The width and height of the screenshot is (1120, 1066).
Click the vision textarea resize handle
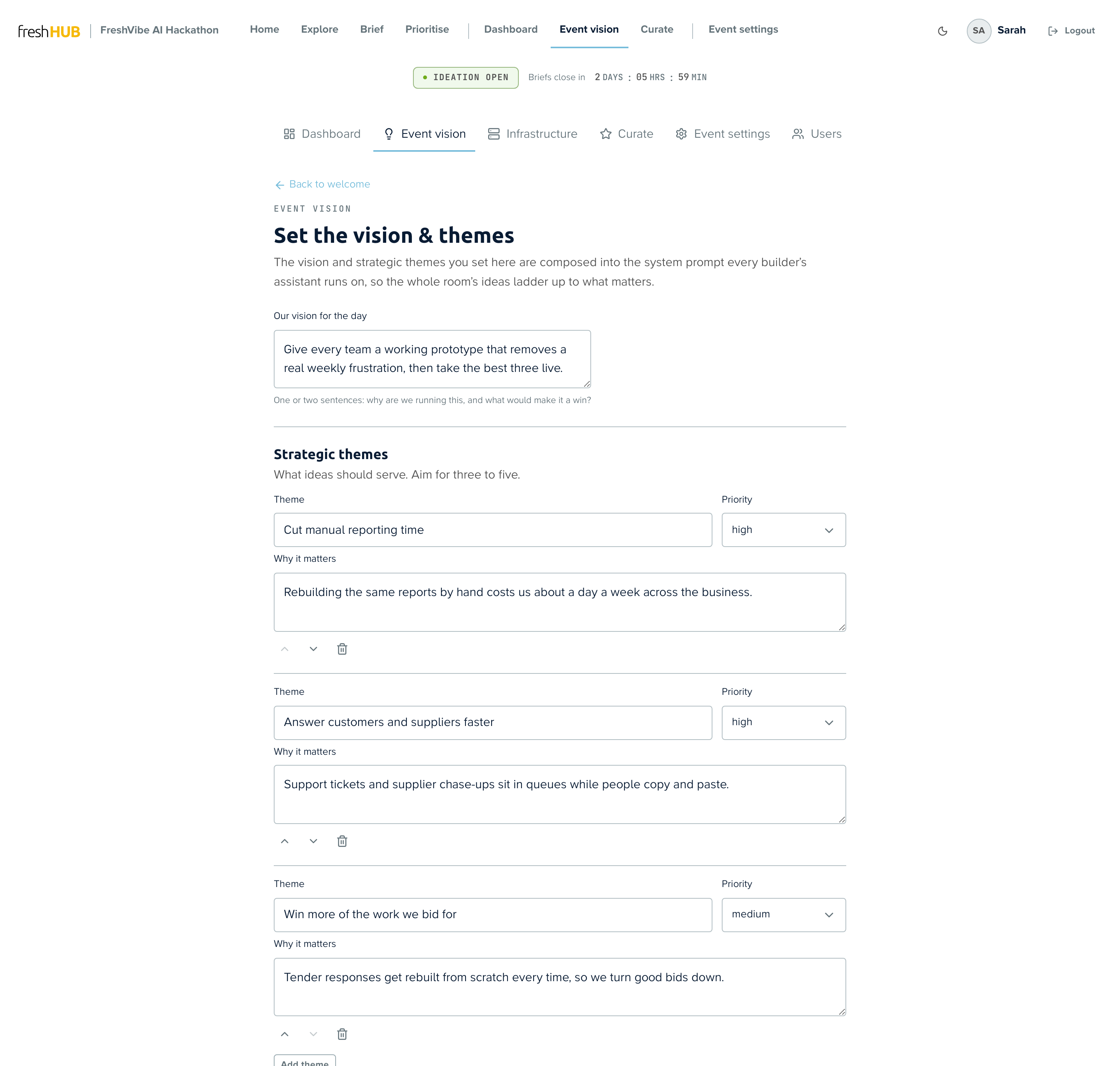(587, 384)
